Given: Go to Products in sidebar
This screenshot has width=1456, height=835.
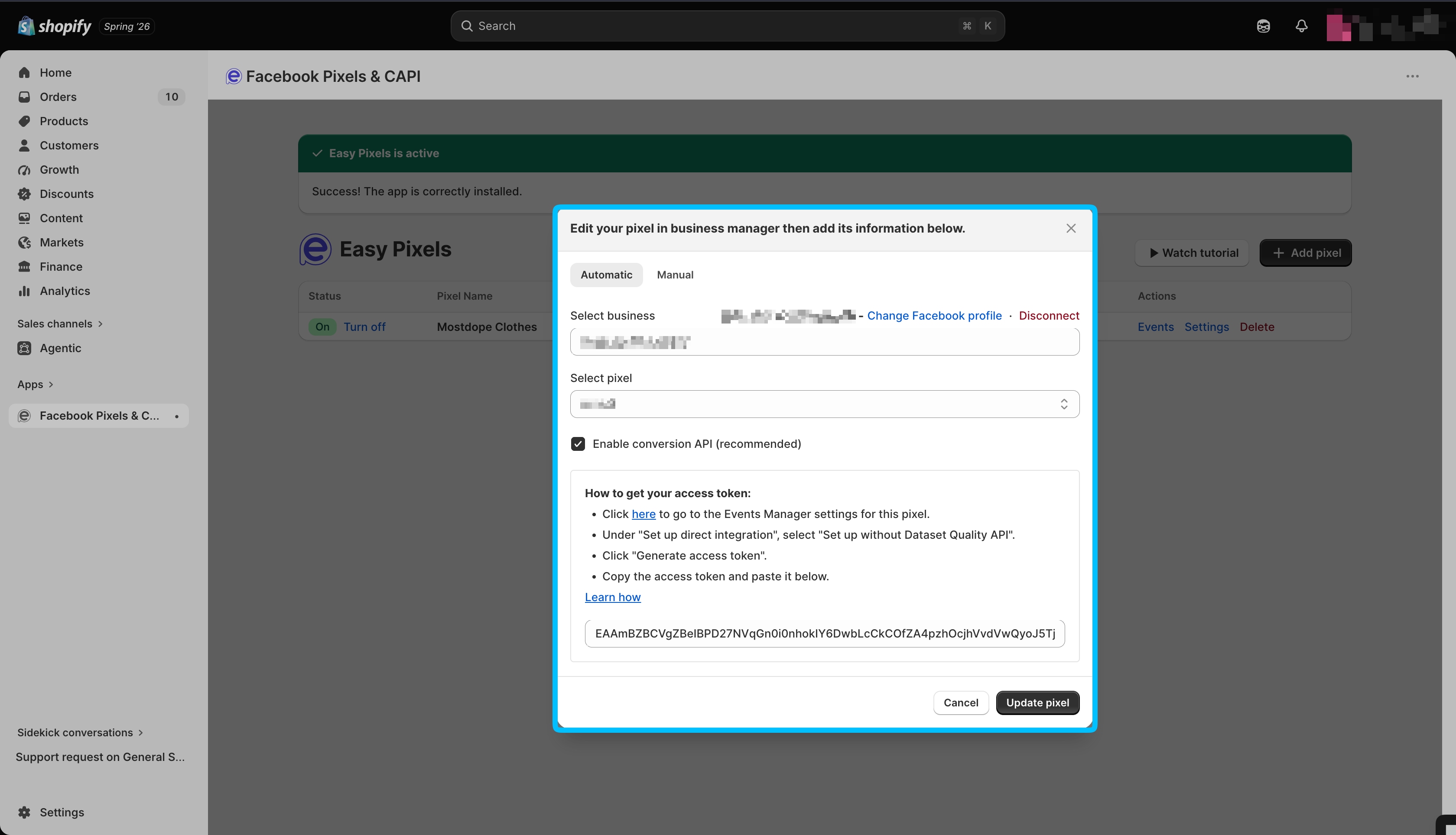Looking at the screenshot, I should click(64, 121).
